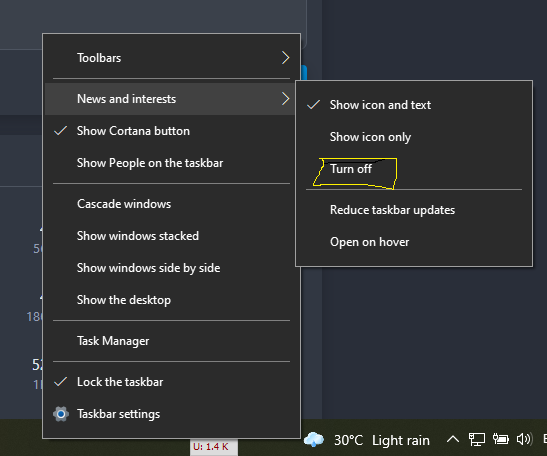Expand the Toolbars submenu arrow

[285, 58]
